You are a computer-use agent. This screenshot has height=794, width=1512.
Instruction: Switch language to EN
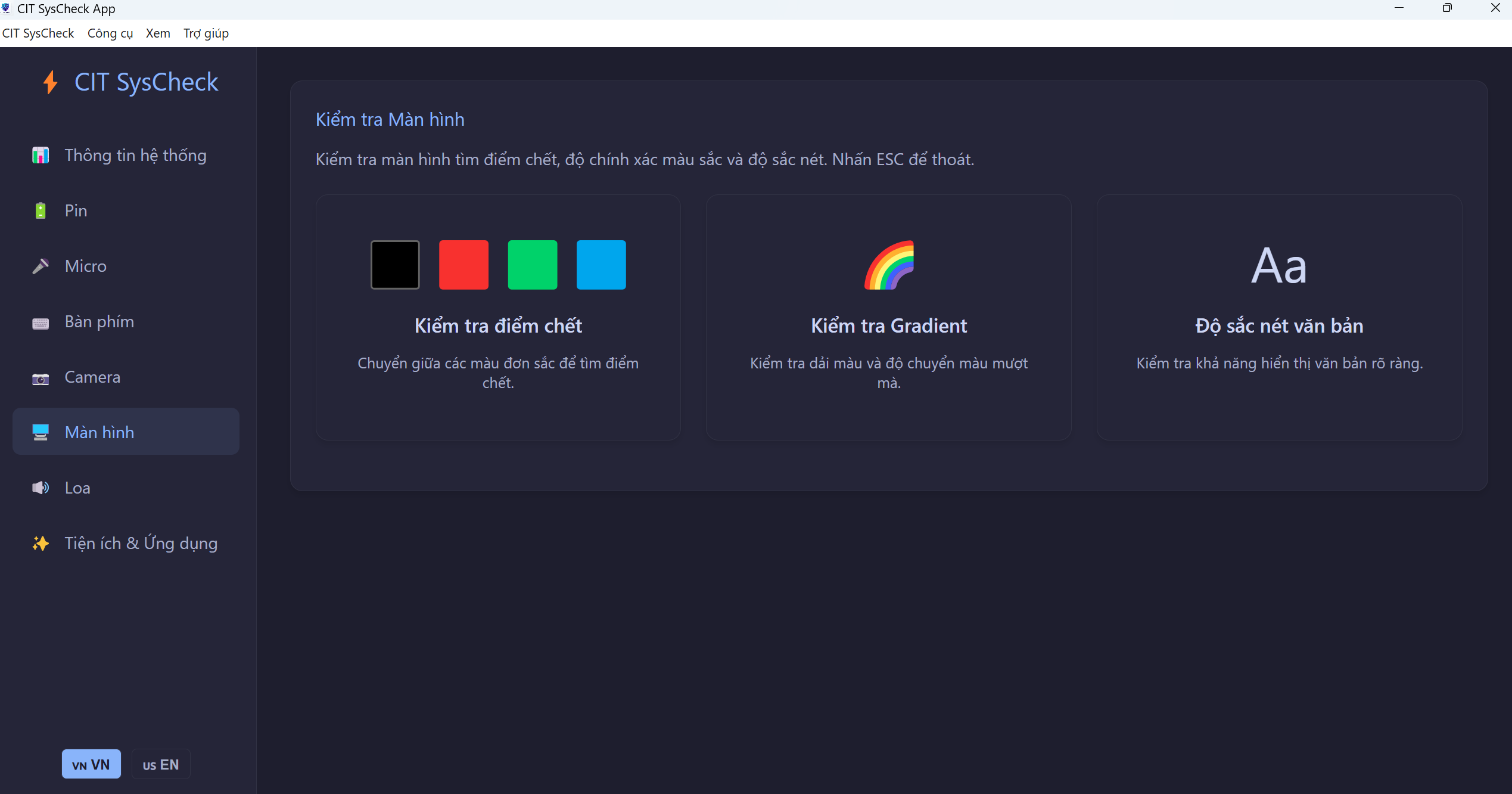coord(161,764)
